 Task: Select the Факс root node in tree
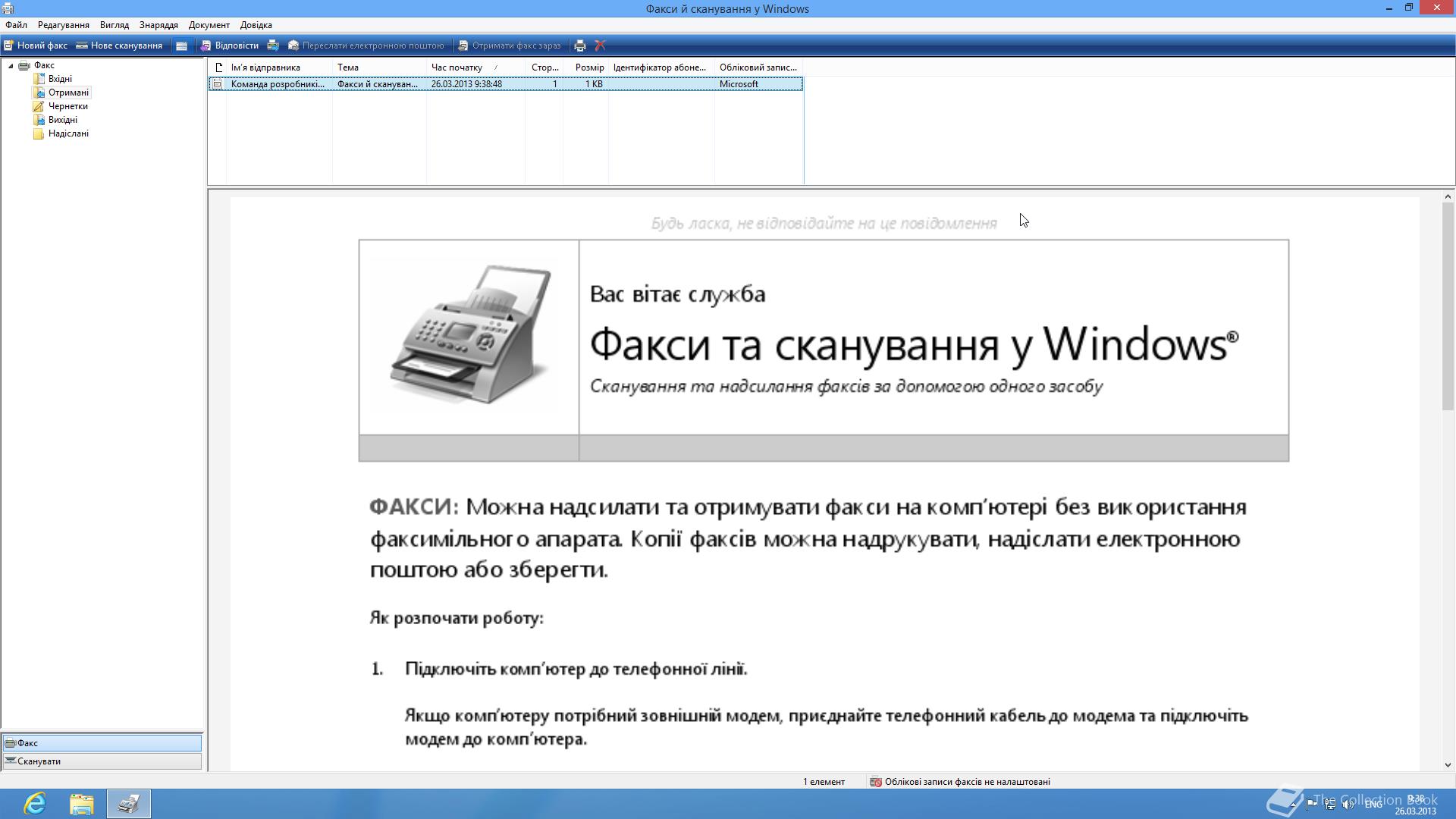[44, 65]
